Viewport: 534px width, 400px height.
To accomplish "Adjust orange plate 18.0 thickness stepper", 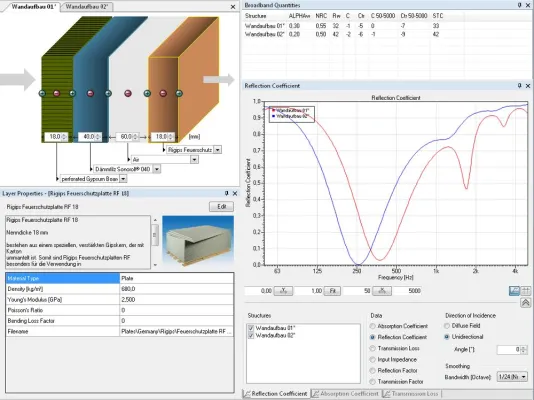I will coord(170,137).
